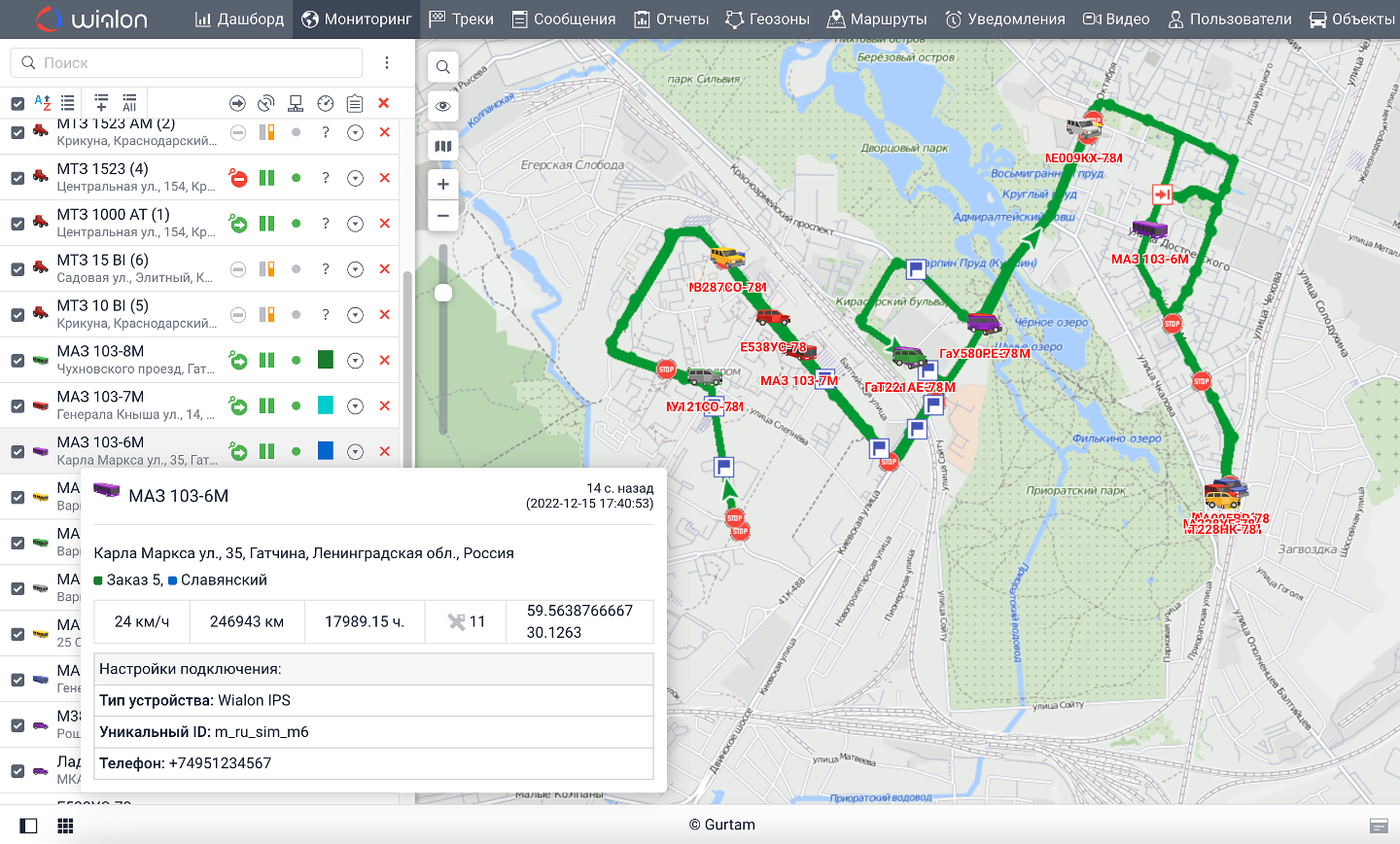Click the yellow bus marker М287СО-78М

(727, 258)
